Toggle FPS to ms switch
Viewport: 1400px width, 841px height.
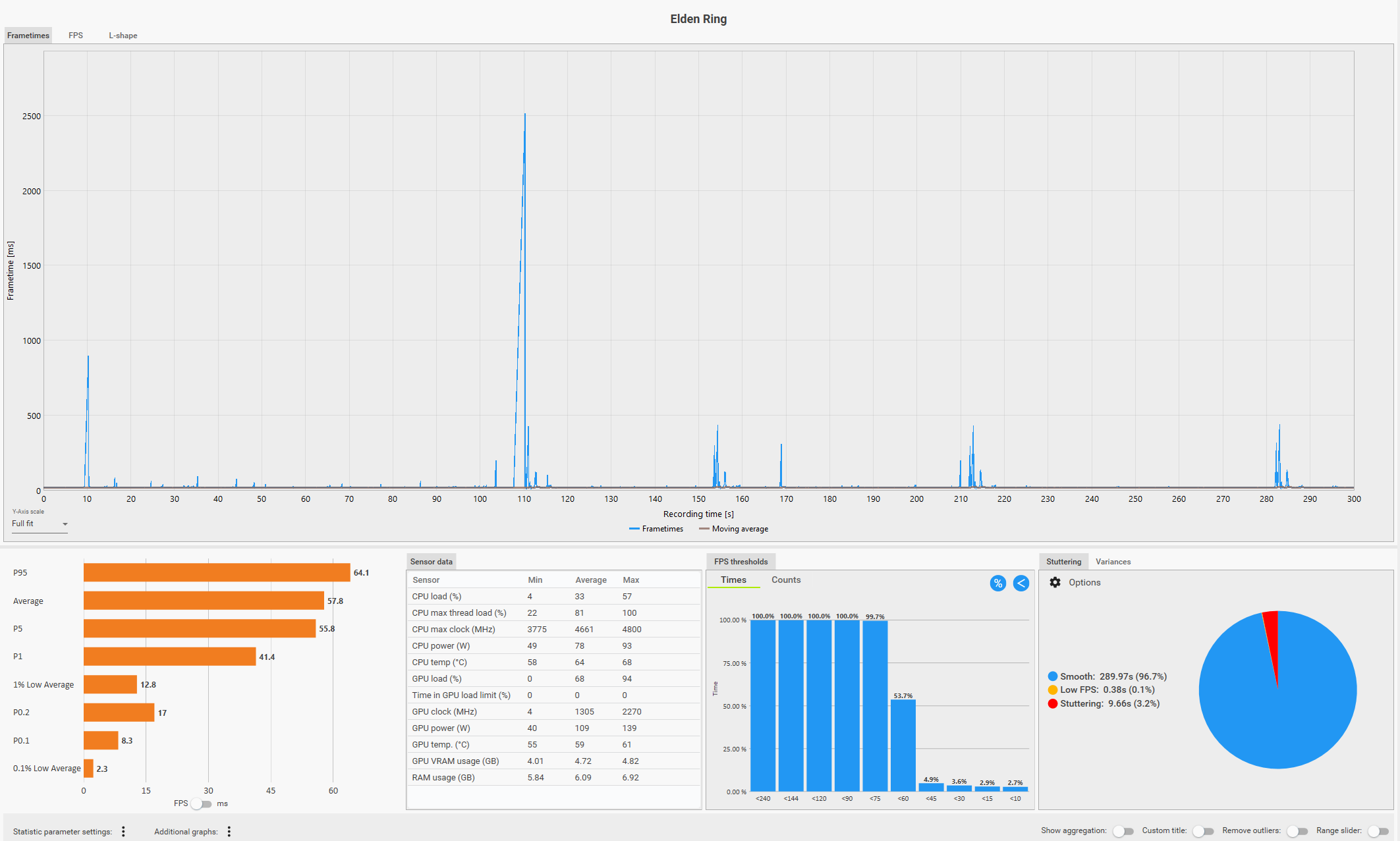(202, 803)
